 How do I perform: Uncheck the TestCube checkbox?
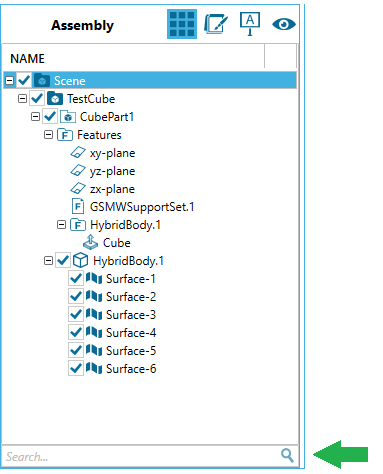tap(37, 99)
